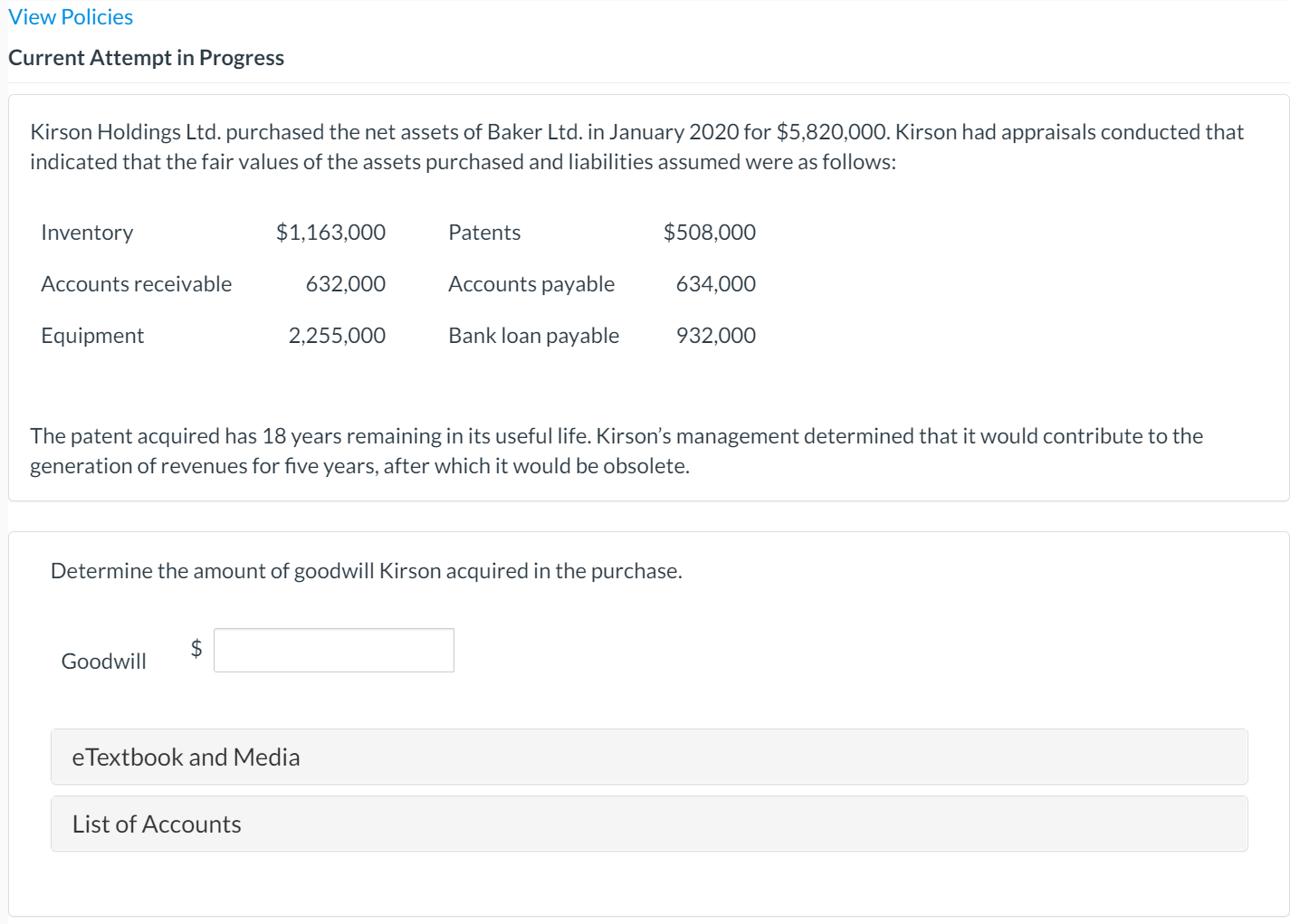Select the Equipment label

tap(92, 336)
